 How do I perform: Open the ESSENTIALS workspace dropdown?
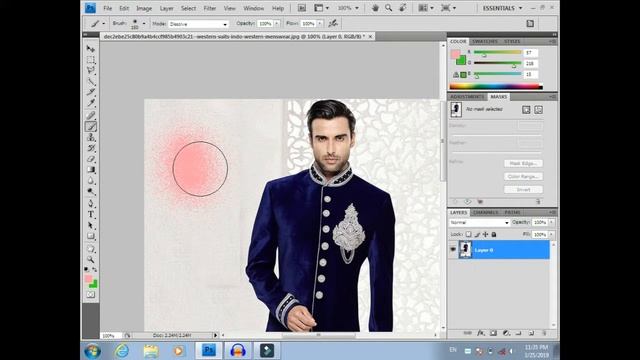click(x=502, y=8)
